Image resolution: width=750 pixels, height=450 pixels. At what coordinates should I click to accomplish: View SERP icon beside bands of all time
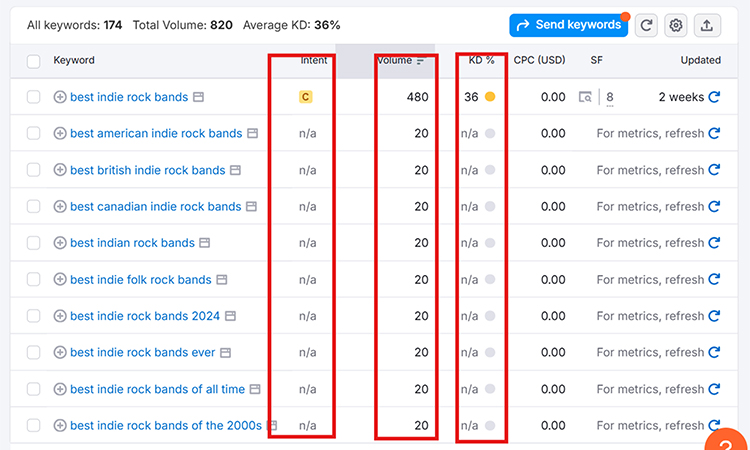255,389
